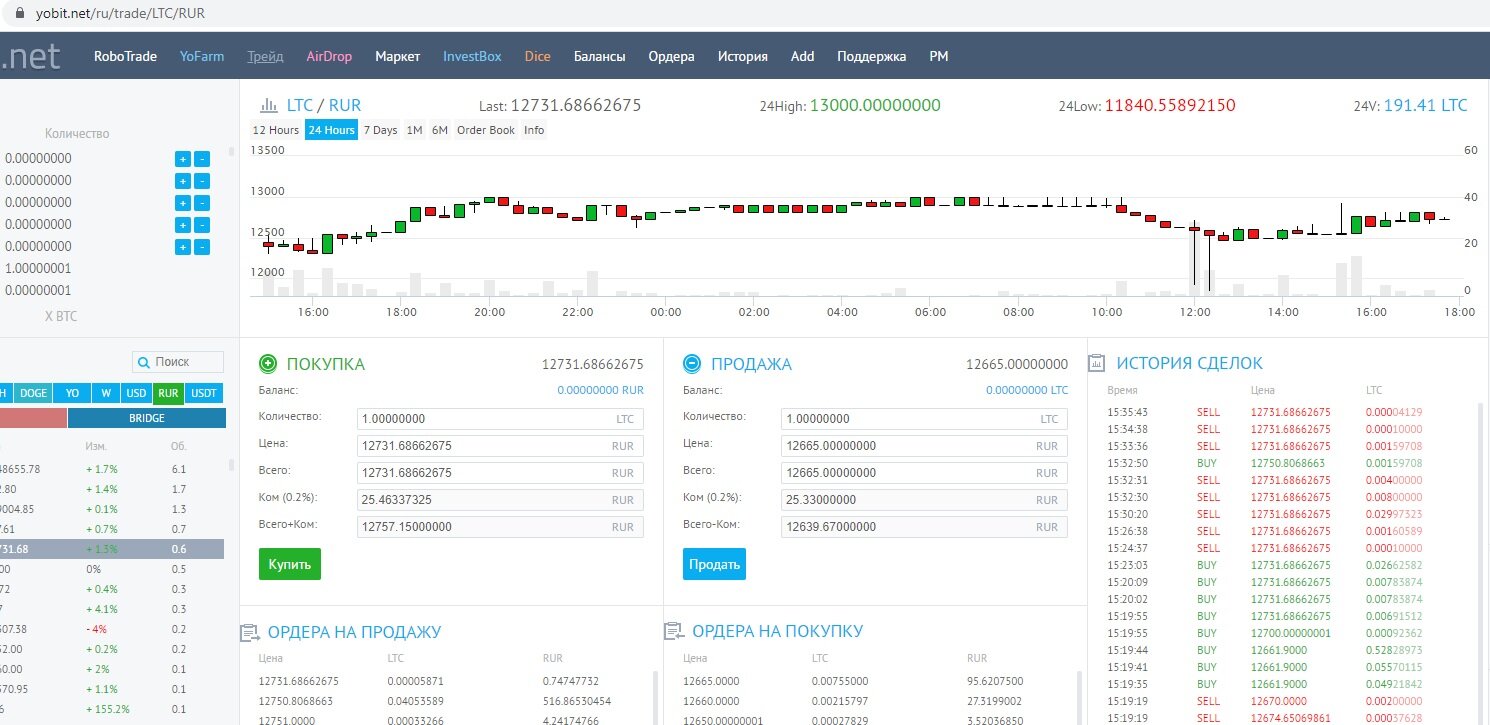
Task: Open the Балансы menu item
Action: click(x=600, y=56)
